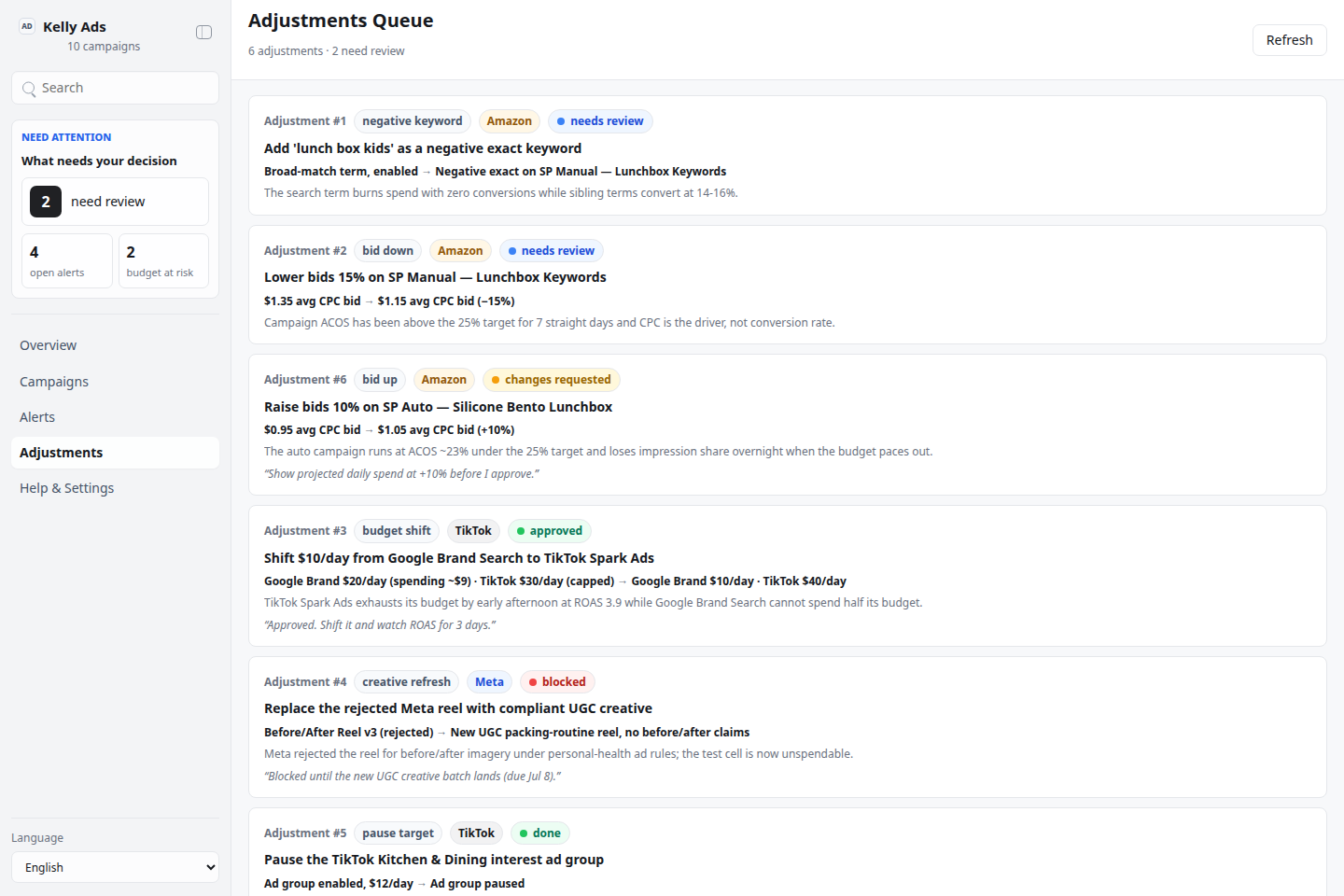Click TikTok tag on Adjustment #5
Screen dimensions: 1344x896
[476, 833]
